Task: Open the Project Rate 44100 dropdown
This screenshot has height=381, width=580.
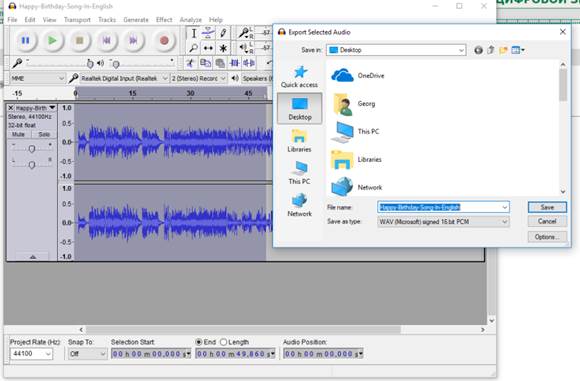Action: click(x=31, y=354)
